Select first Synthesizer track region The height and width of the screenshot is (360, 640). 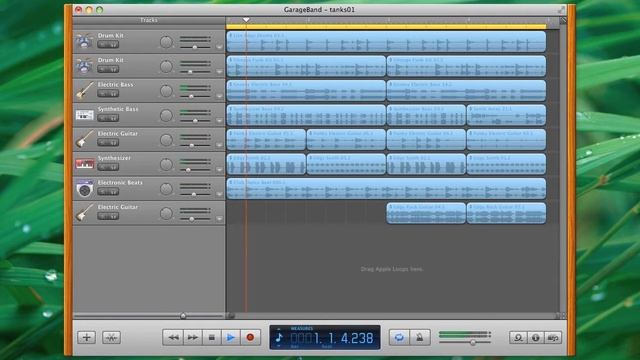point(266,164)
